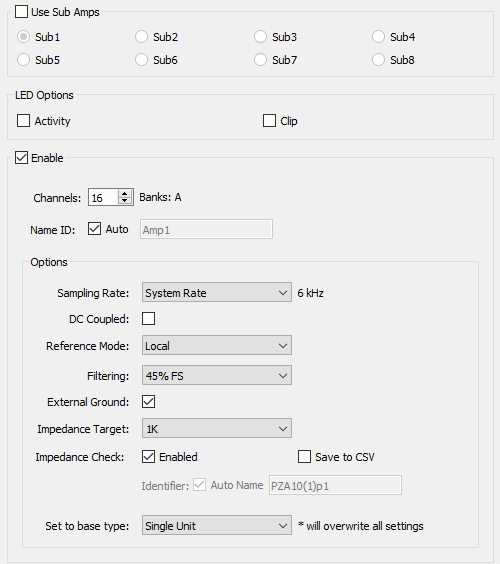Open Set to base type dropdown

[x=217, y=526]
